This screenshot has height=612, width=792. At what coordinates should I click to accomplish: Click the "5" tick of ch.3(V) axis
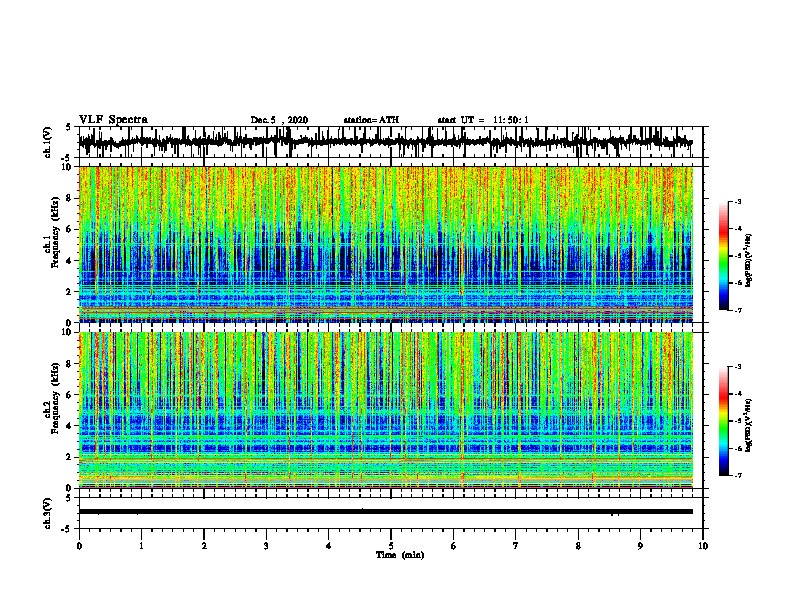(x=69, y=498)
